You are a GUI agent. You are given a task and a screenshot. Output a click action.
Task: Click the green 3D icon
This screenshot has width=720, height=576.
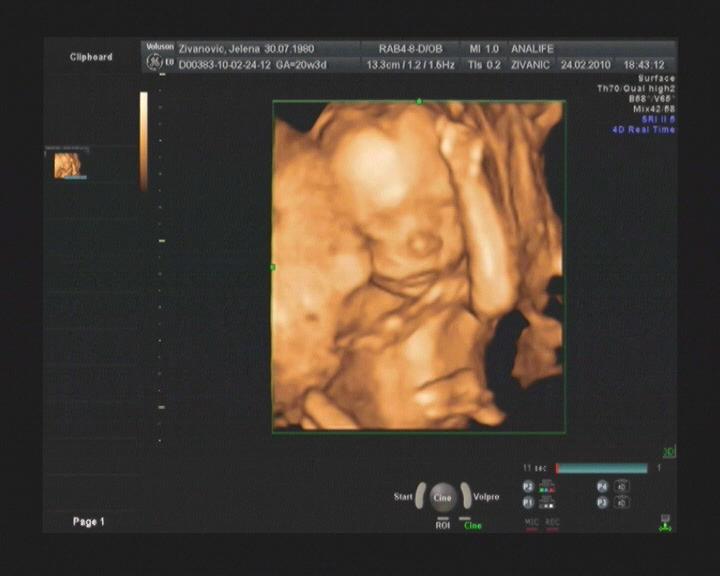pos(669,452)
